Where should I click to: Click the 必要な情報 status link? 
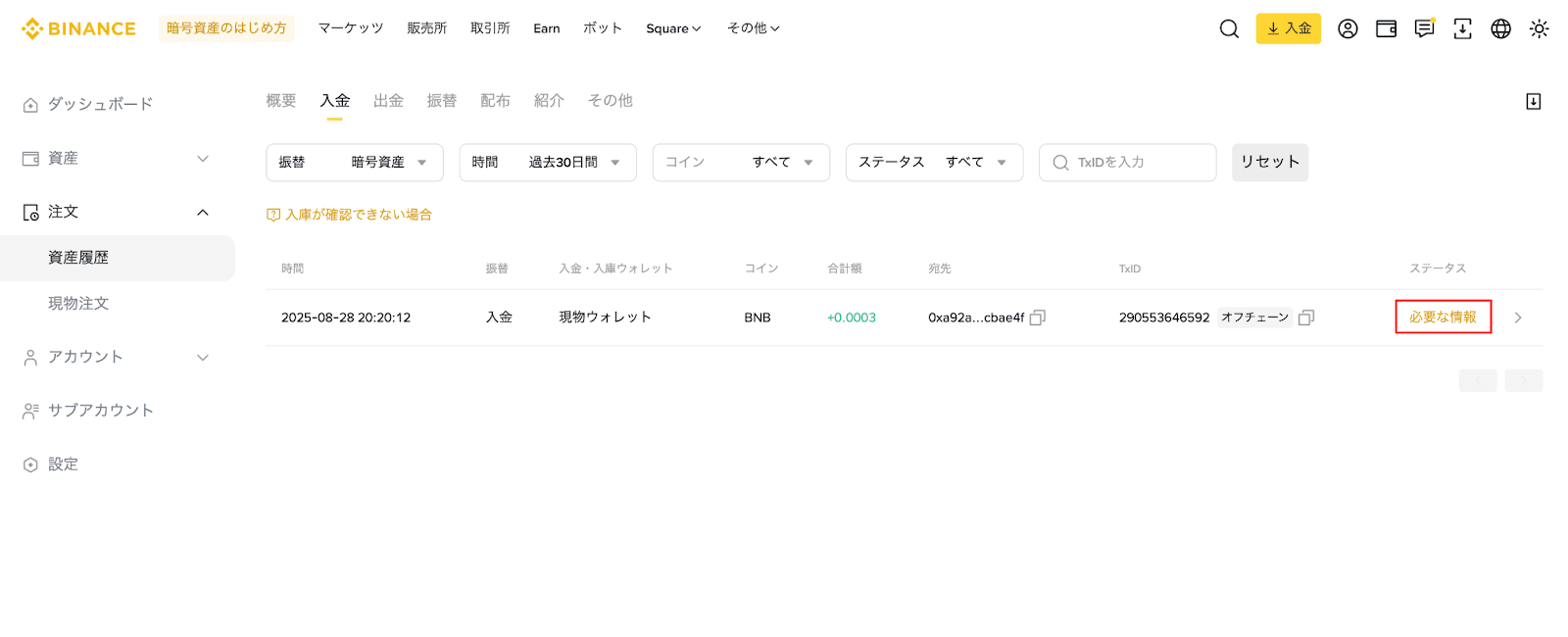(1443, 318)
